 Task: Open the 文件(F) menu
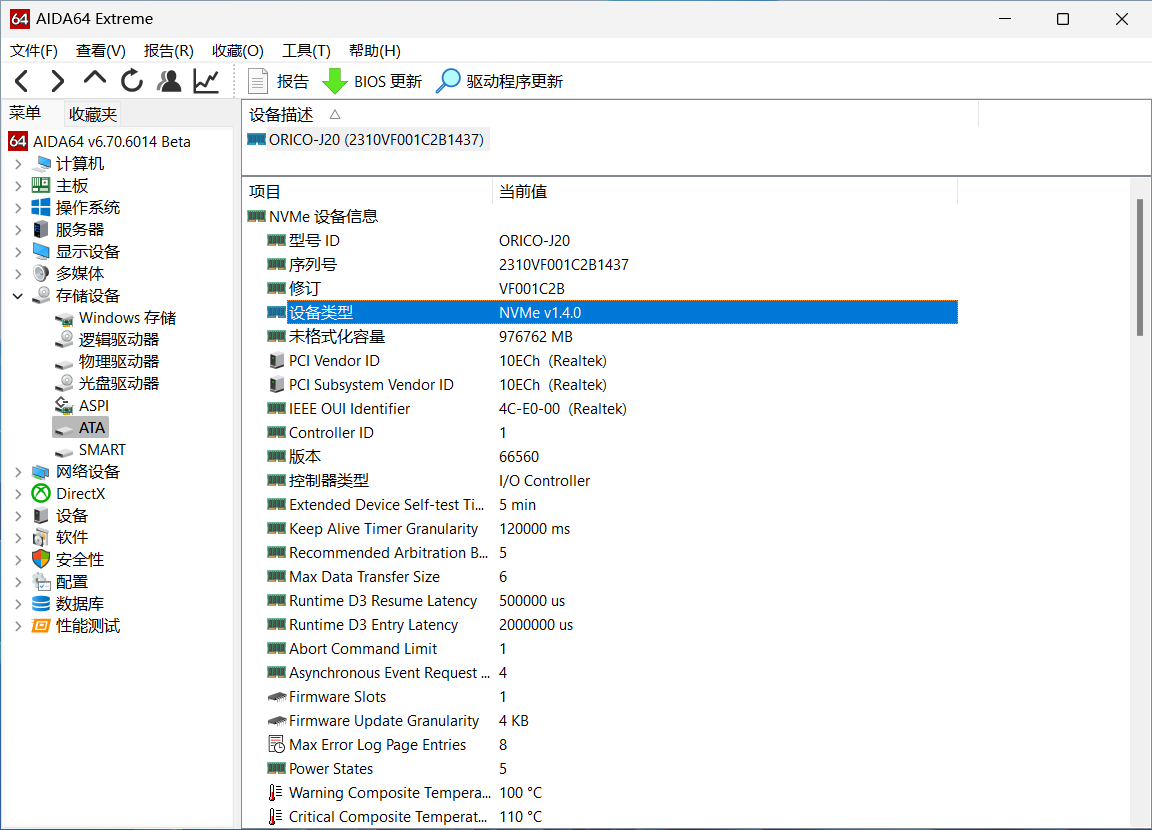(x=34, y=51)
